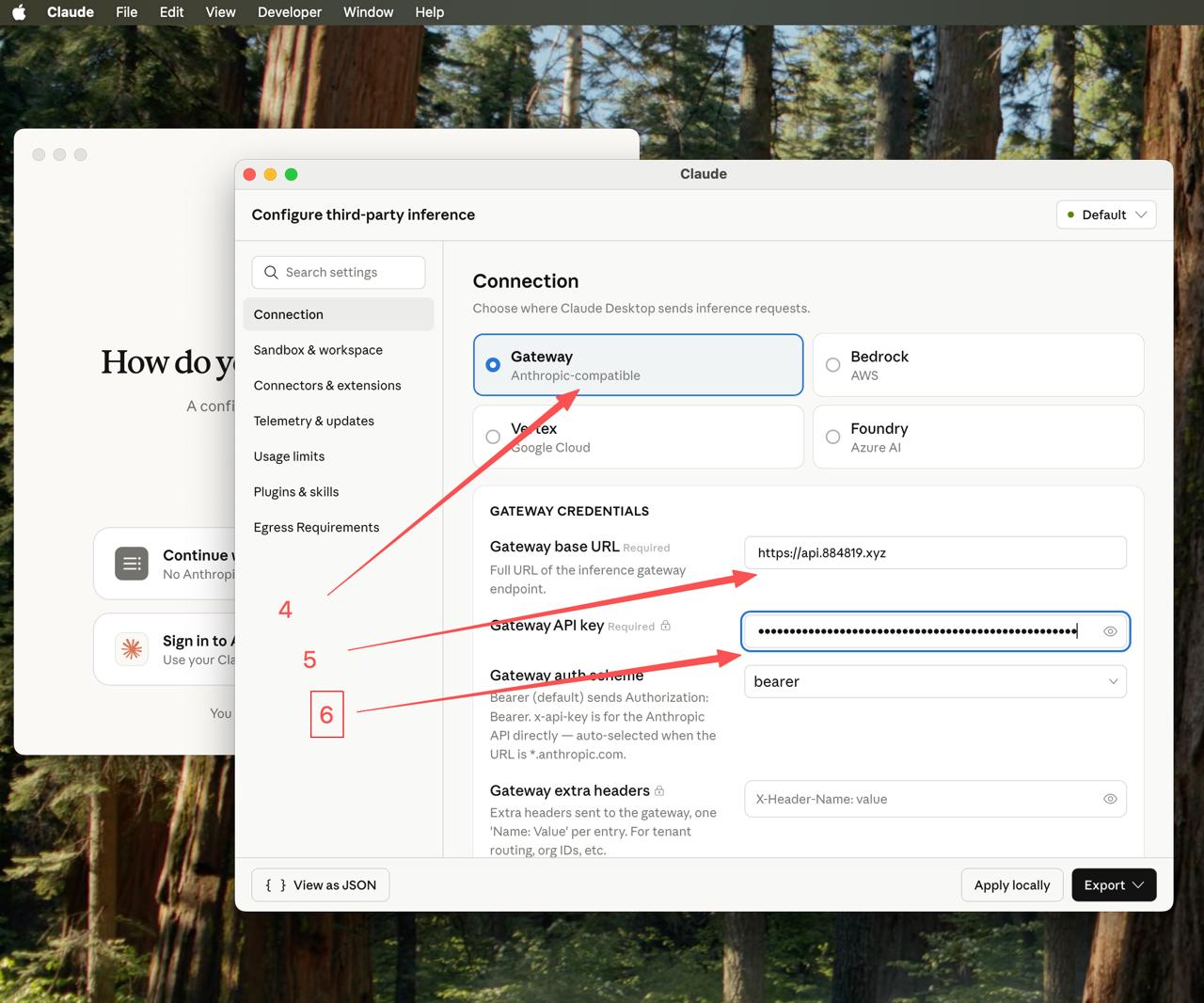Open the Edit menu

pos(172,12)
